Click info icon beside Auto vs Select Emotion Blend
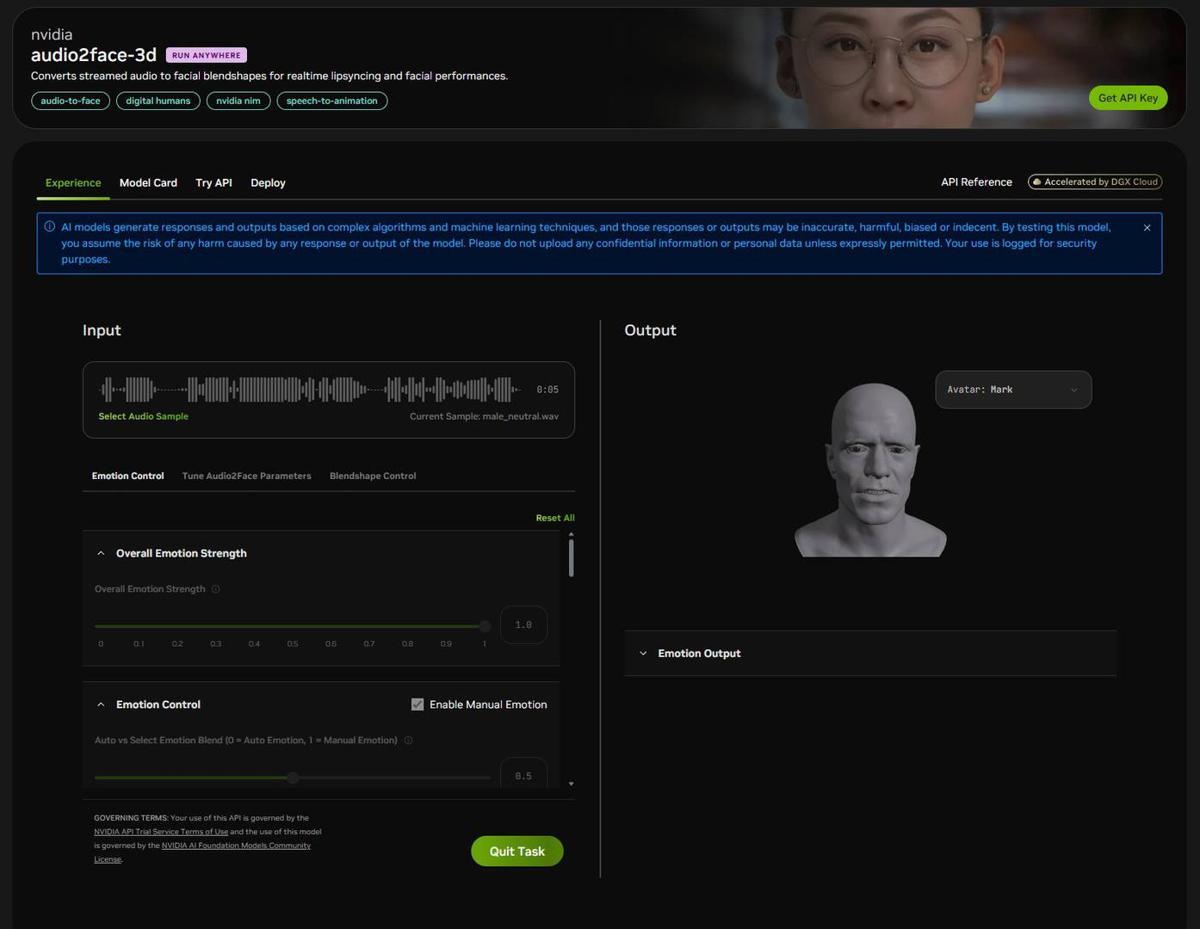This screenshot has width=1200, height=929. pyautogui.click(x=408, y=741)
